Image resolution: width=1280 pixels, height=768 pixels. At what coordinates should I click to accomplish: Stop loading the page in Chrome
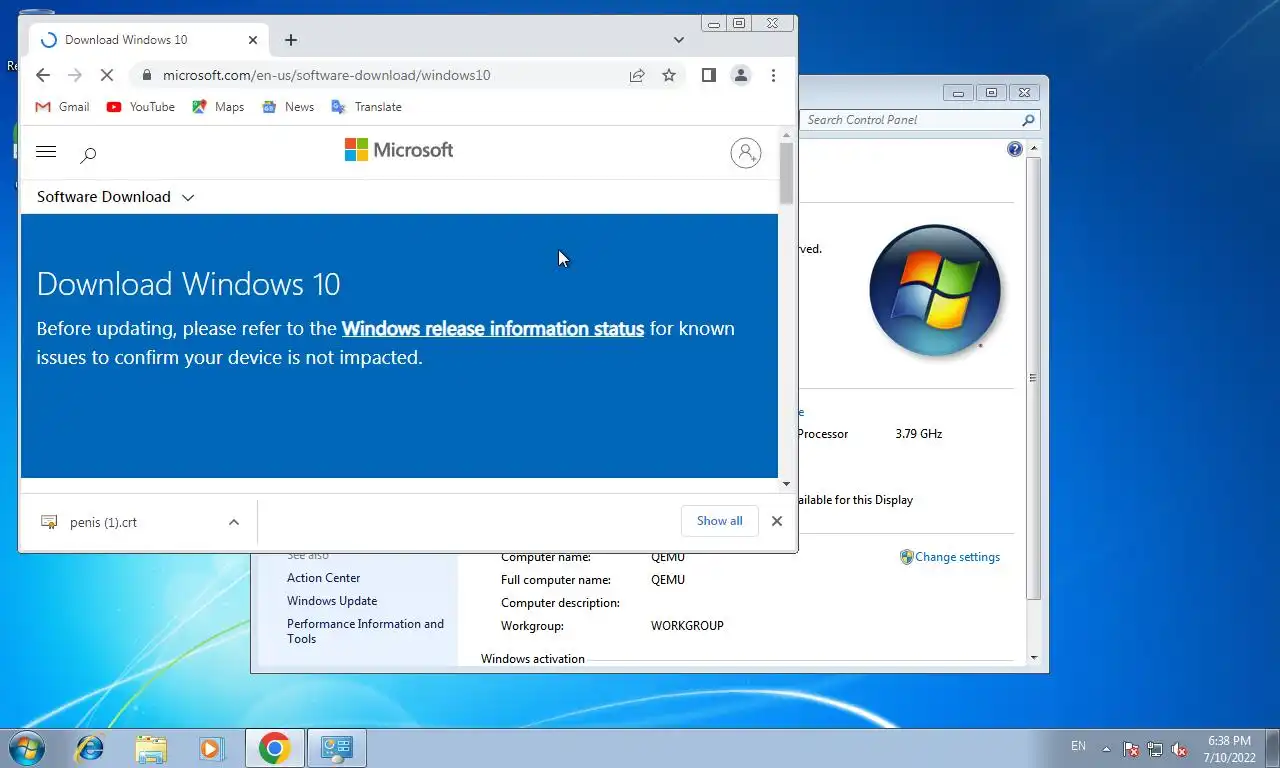pos(107,75)
